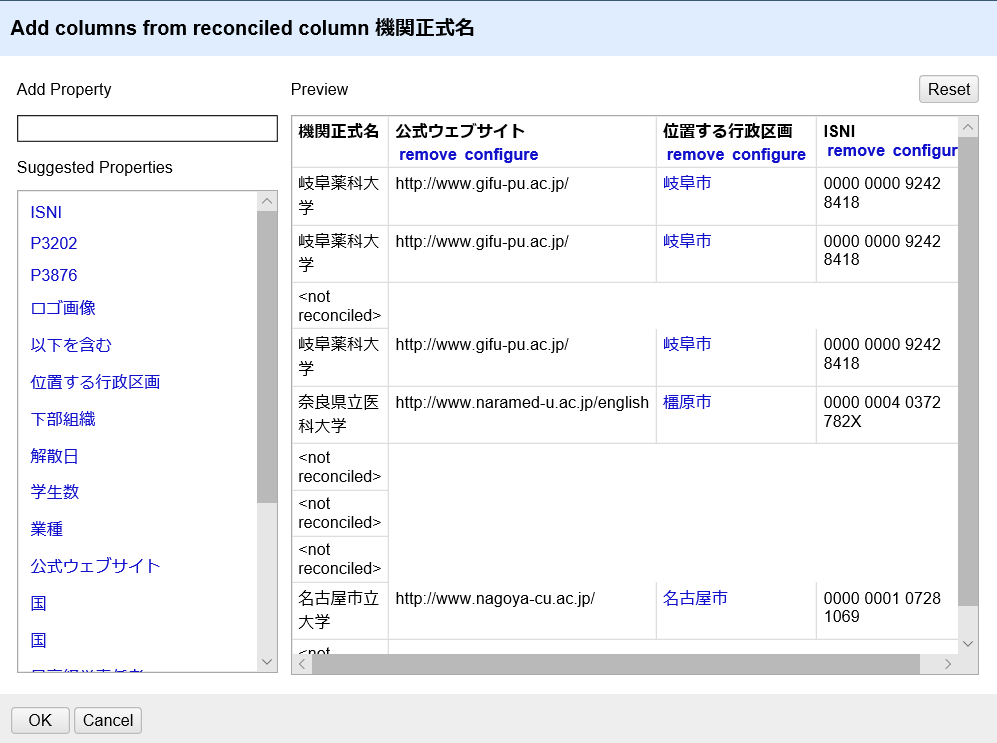This screenshot has width=997, height=743.
Task: Add the 以下を含む property
Action: [71, 345]
